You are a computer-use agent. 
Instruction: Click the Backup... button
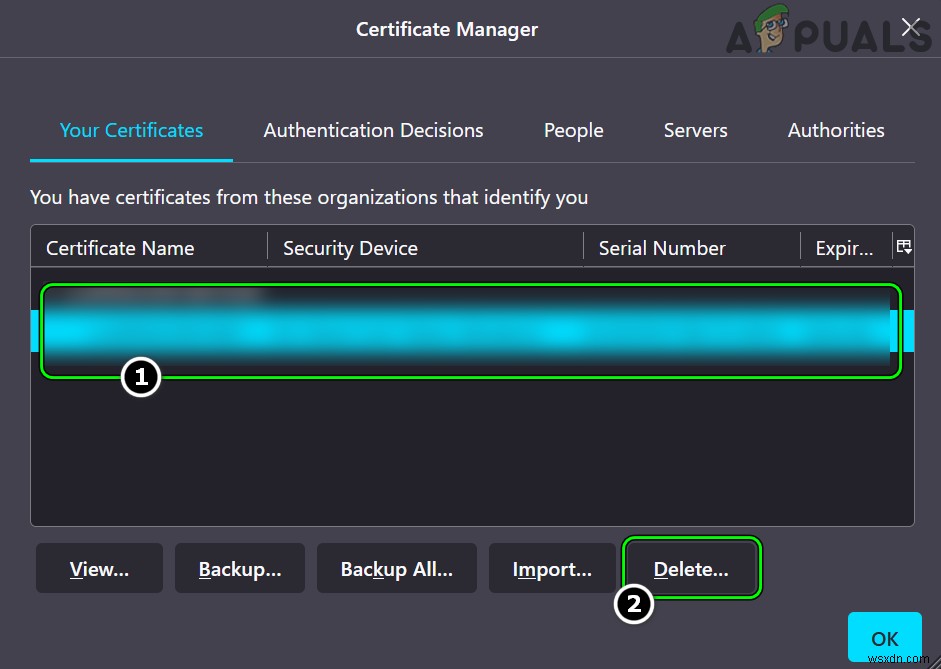click(239, 568)
